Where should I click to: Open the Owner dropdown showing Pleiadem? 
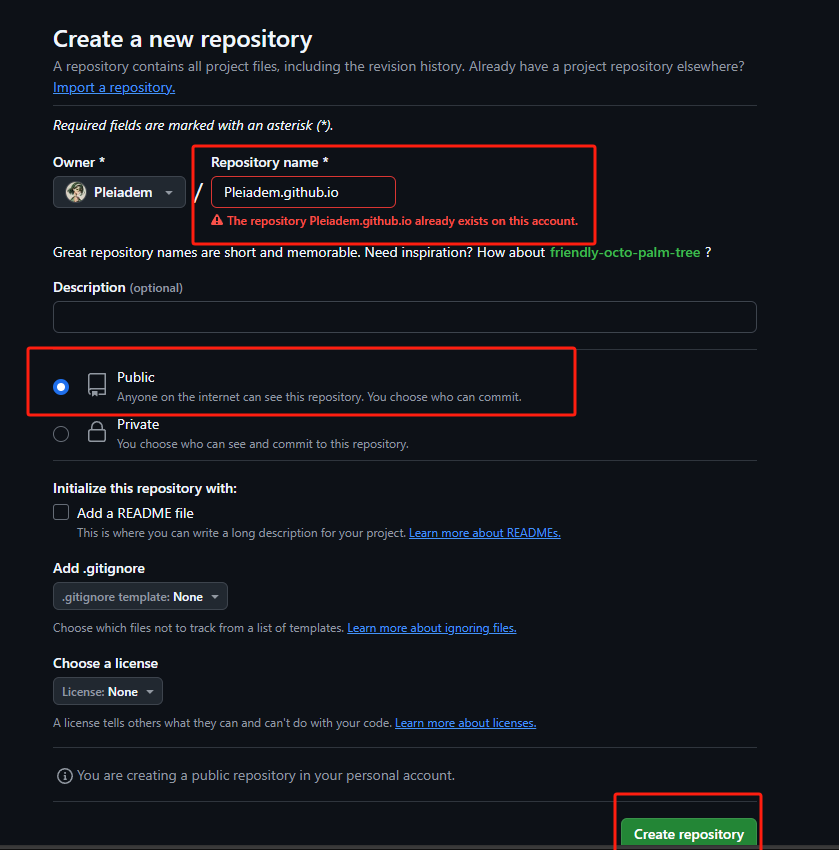coord(119,192)
